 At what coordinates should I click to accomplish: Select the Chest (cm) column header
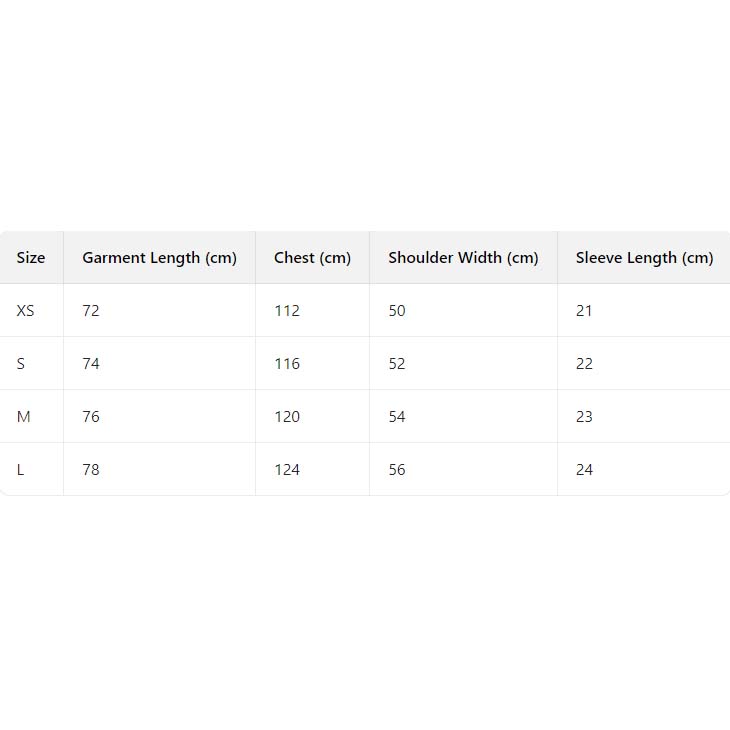(x=312, y=258)
